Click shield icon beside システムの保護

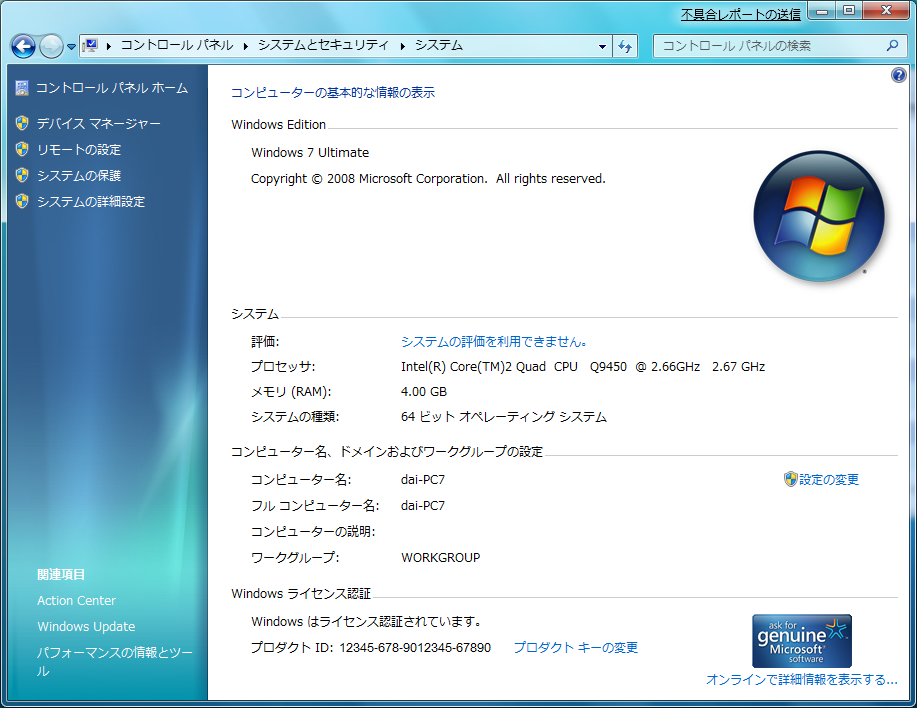pos(22,175)
